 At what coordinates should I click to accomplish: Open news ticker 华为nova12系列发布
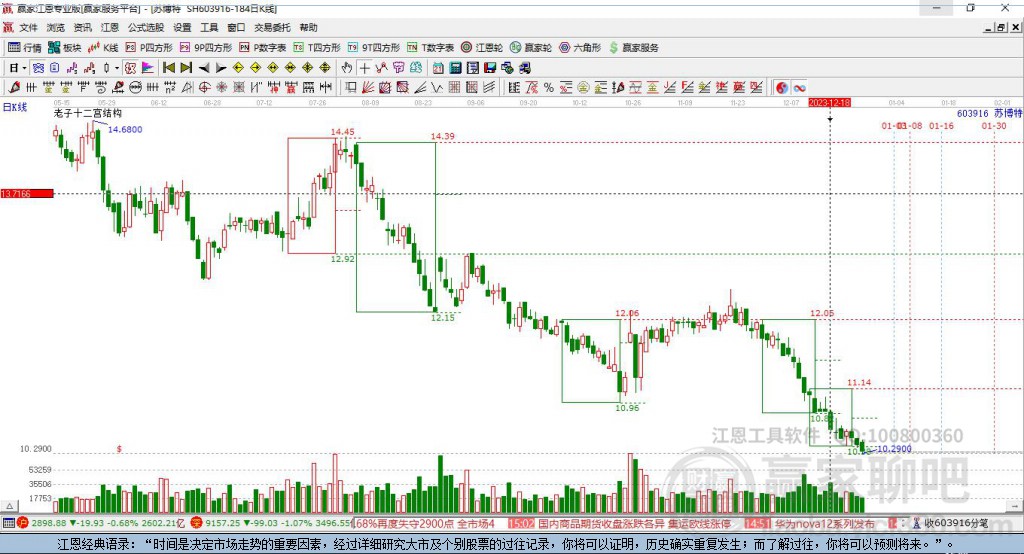point(824,523)
